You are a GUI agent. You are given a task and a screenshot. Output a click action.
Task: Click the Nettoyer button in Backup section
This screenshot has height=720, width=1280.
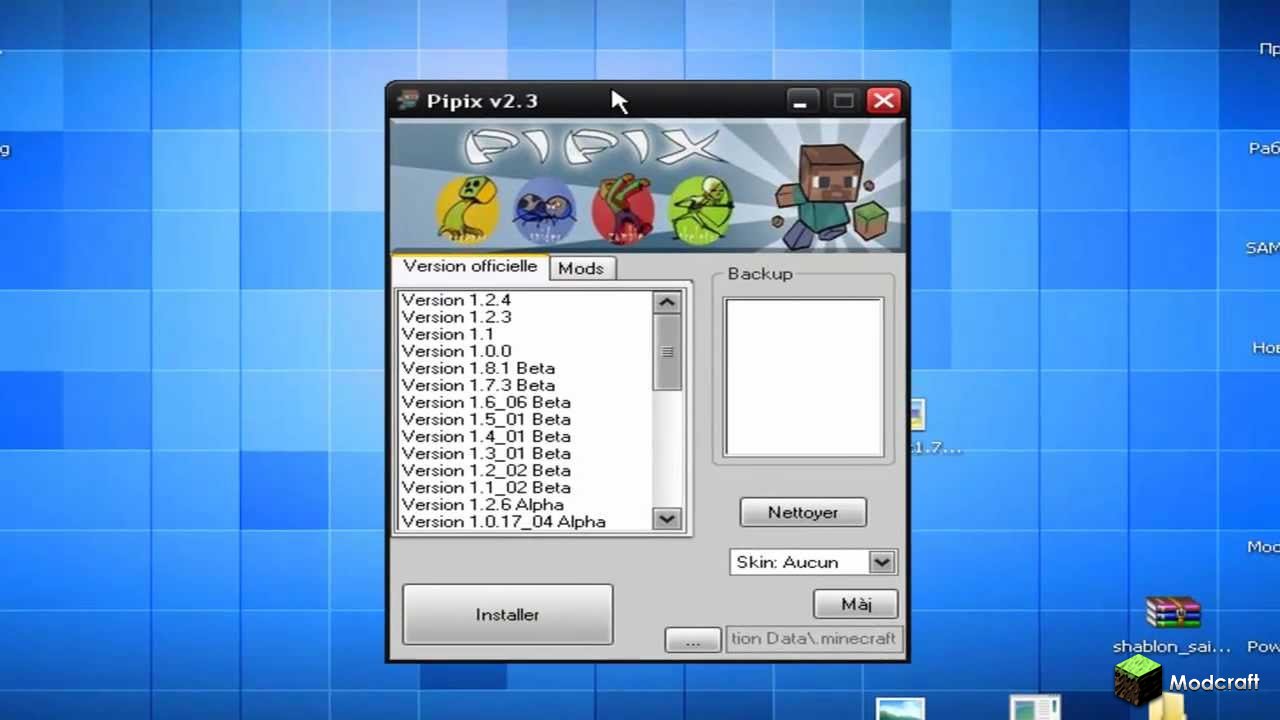coord(803,512)
